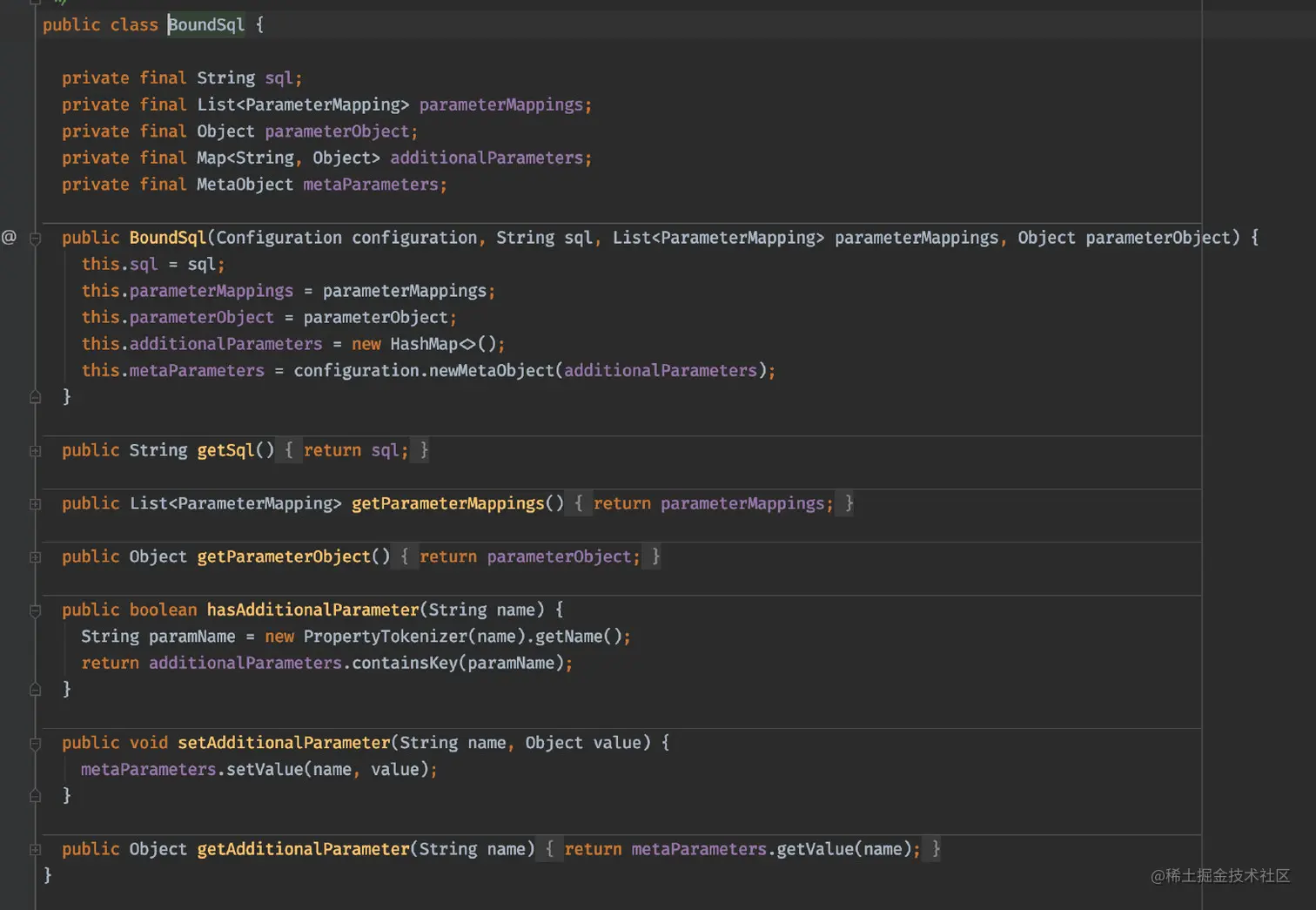The width and height of the screenshot is (1316, 910).
Task: Click 'this.sql' assignment target
Action: coord(119,264)
